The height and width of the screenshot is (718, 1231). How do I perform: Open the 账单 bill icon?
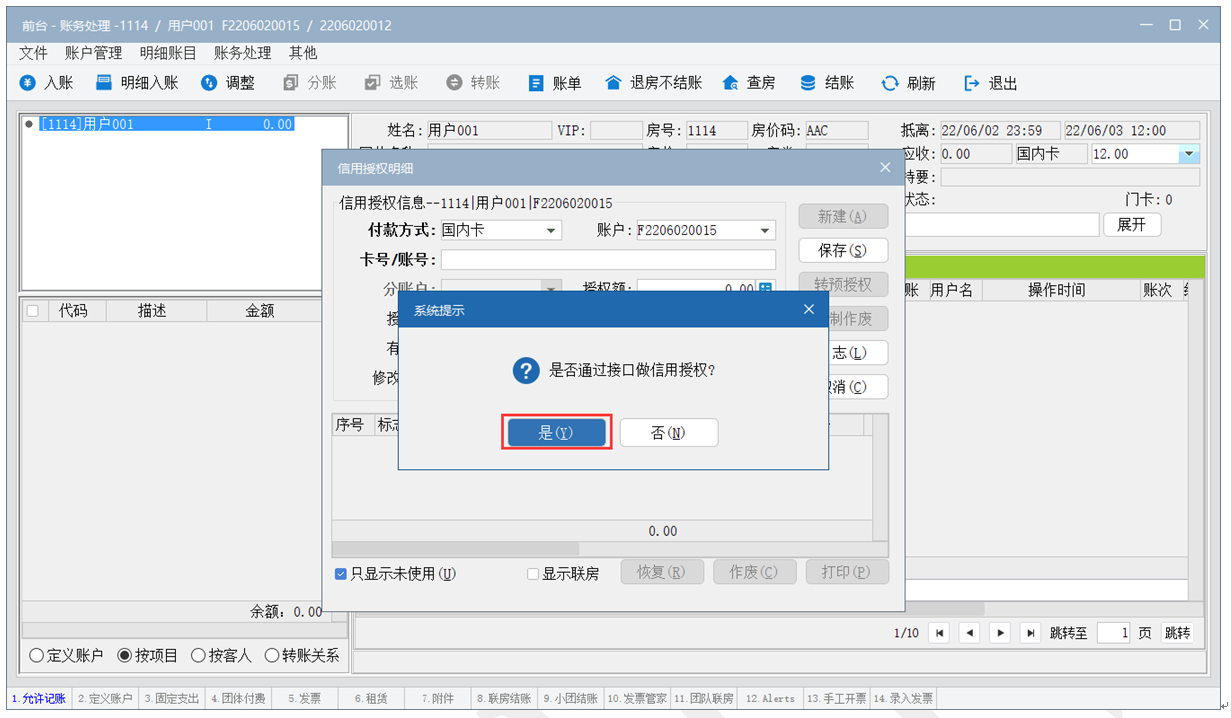(536, 84)
